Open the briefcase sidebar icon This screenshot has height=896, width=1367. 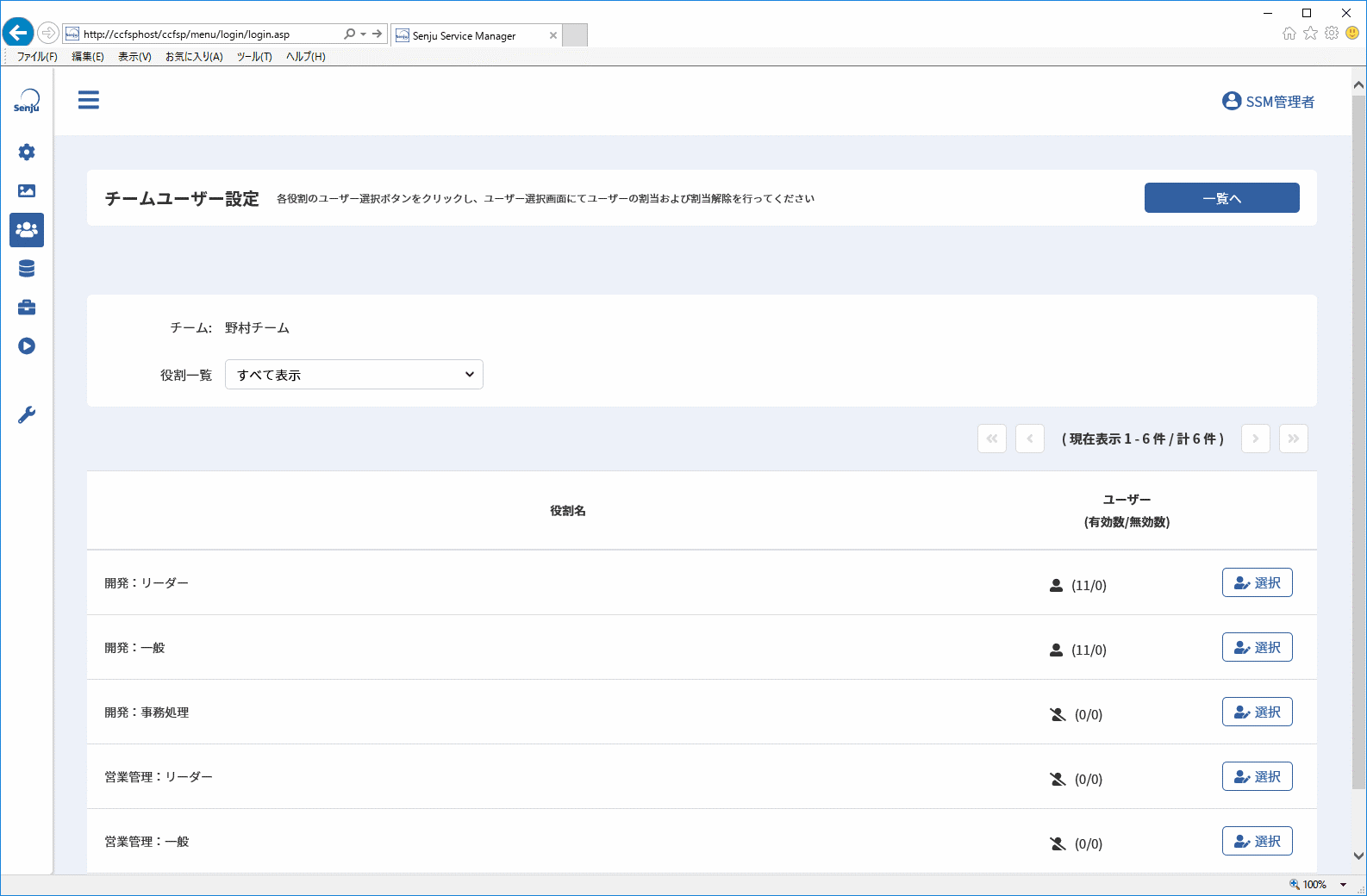[27, 308]
